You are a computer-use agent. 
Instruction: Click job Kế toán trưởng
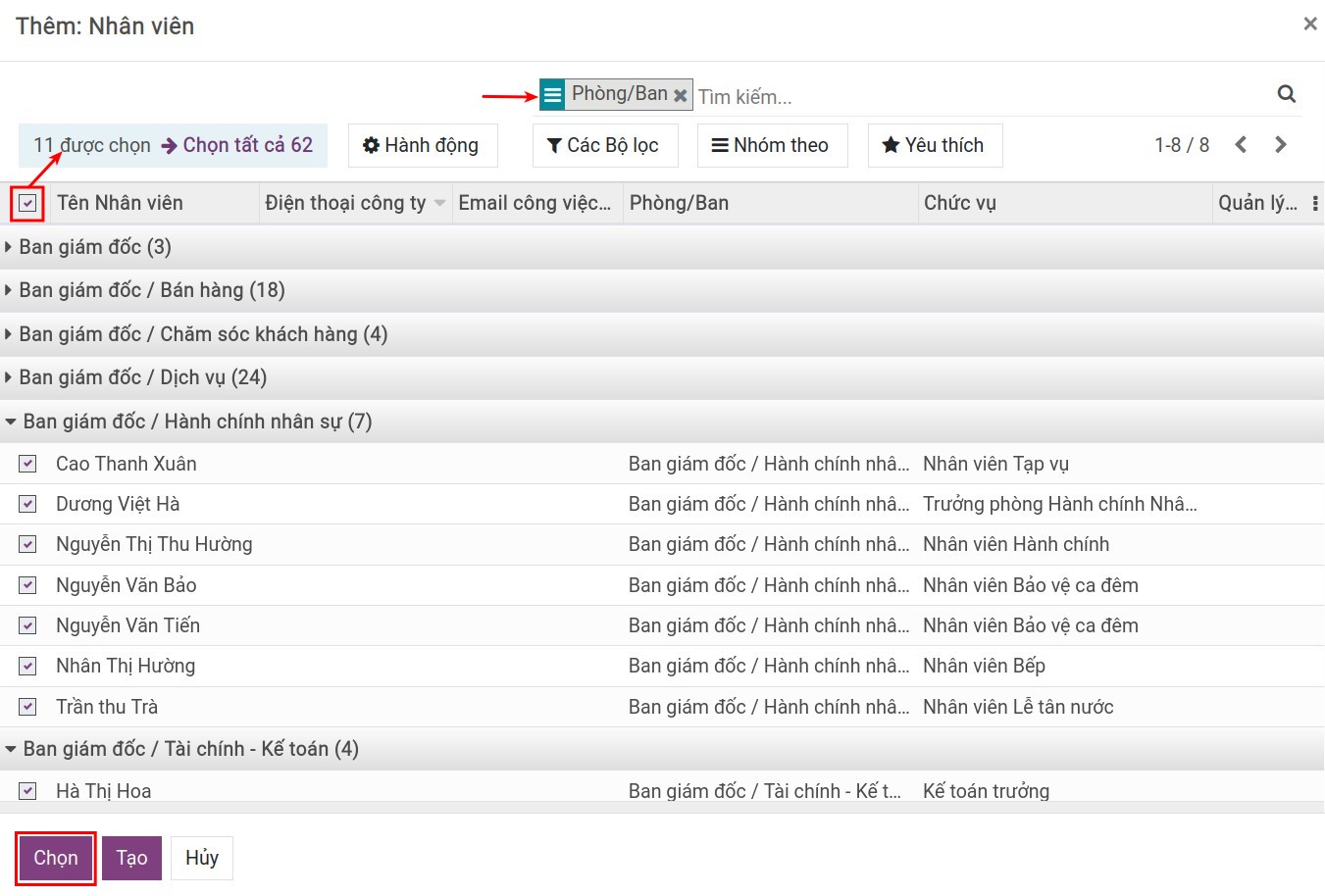986,791
